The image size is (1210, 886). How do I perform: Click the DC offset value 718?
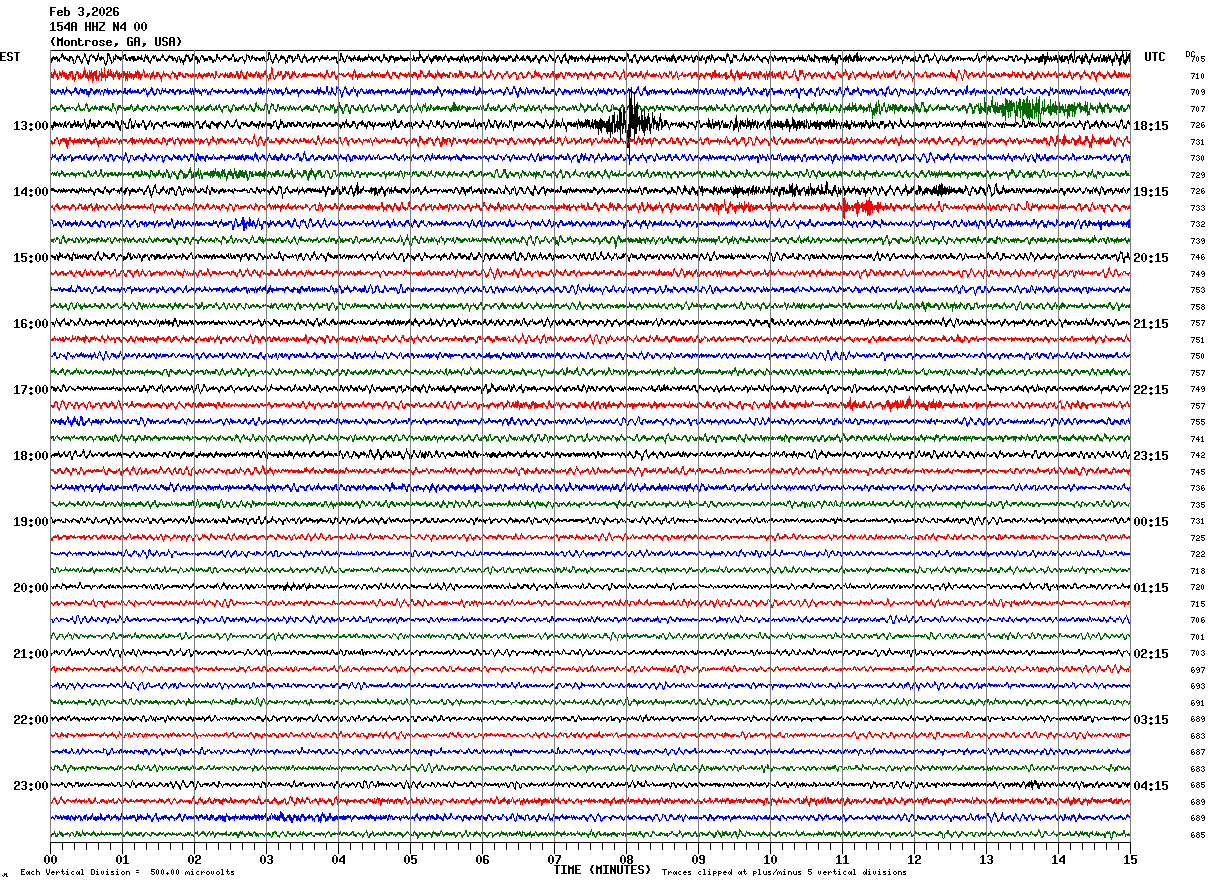[x=1197, y=571]
